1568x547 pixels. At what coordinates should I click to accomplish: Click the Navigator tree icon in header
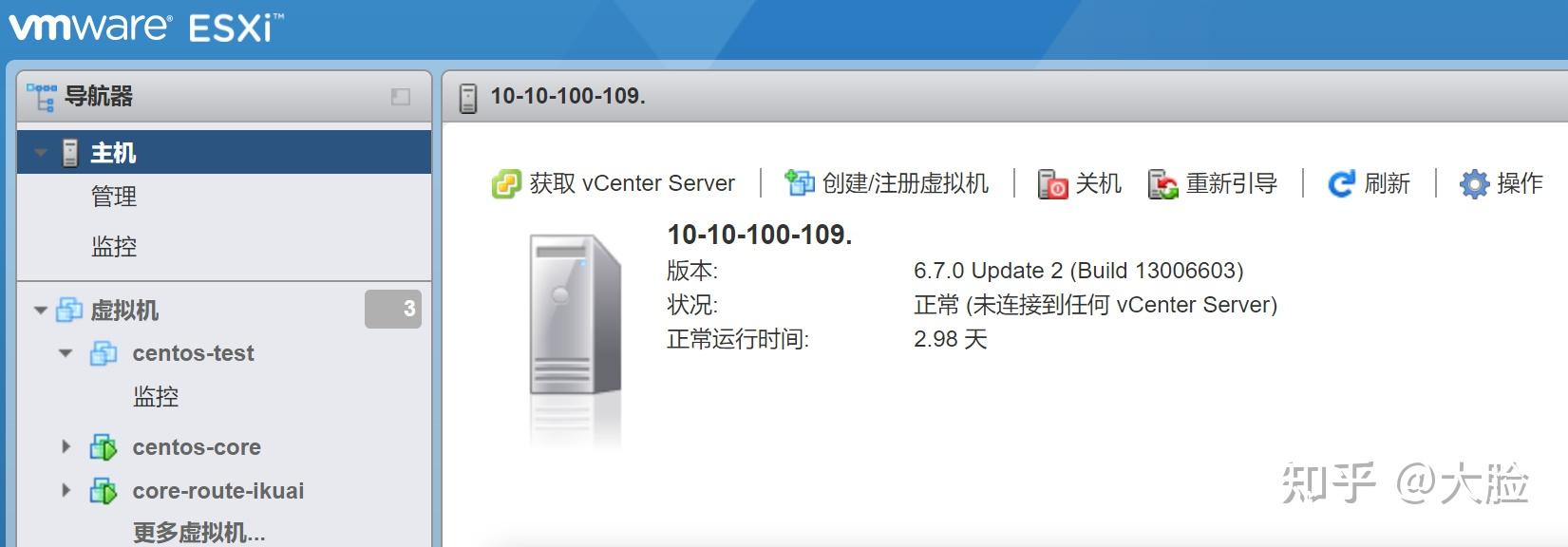click(x=41, y=97)
